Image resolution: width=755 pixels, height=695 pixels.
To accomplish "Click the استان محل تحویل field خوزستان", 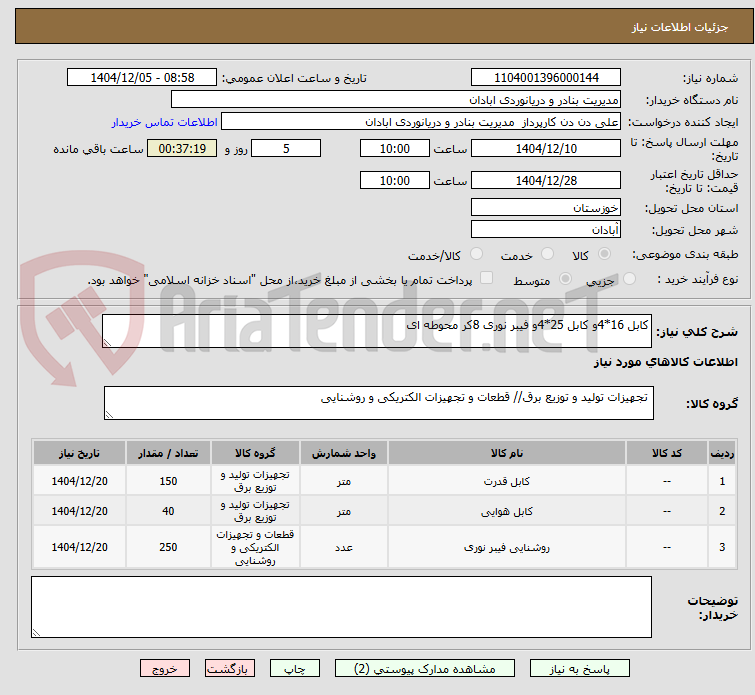I will tap(546, 208).
